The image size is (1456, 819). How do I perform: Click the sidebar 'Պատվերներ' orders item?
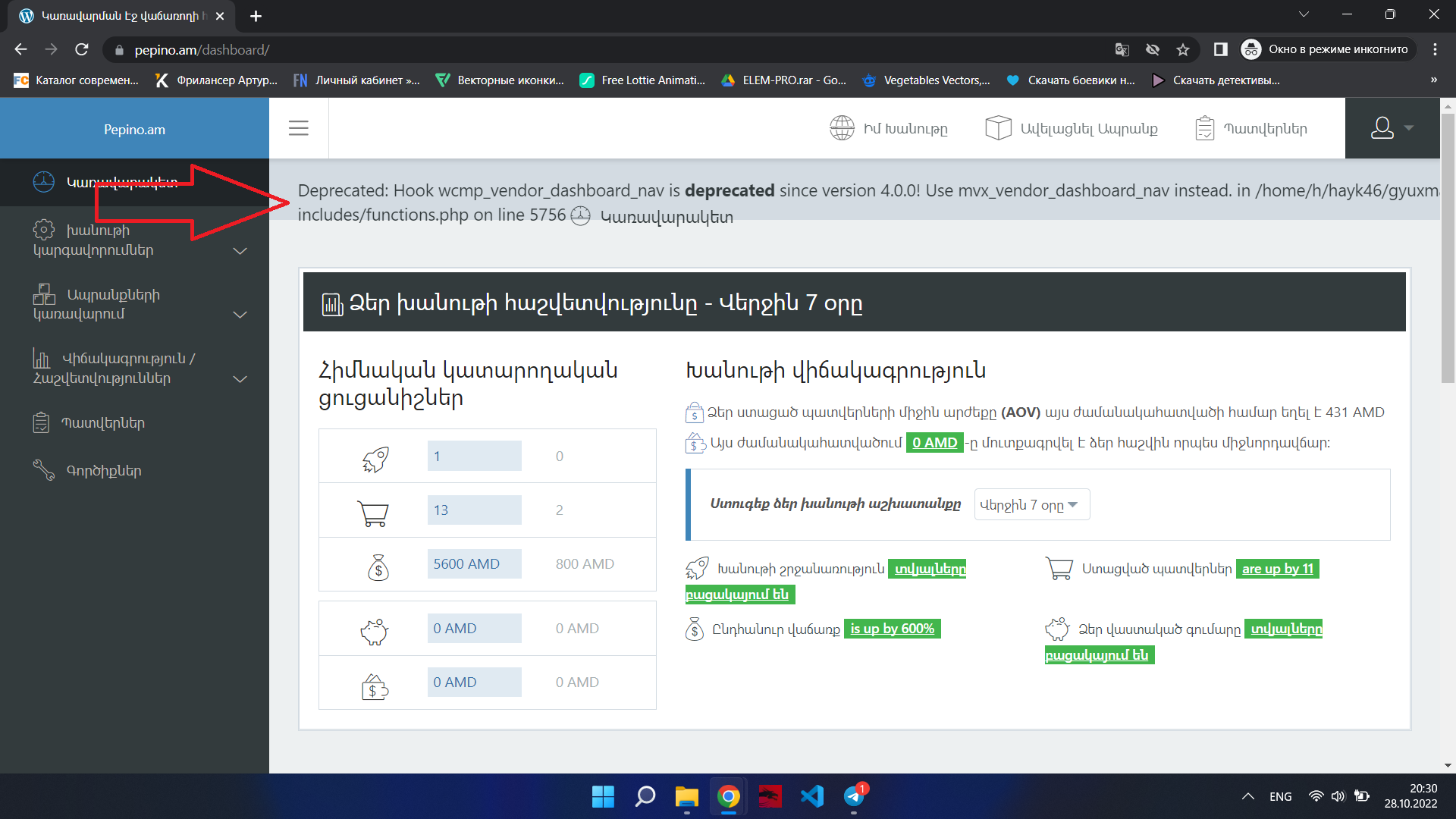click(x=102, y=422)
